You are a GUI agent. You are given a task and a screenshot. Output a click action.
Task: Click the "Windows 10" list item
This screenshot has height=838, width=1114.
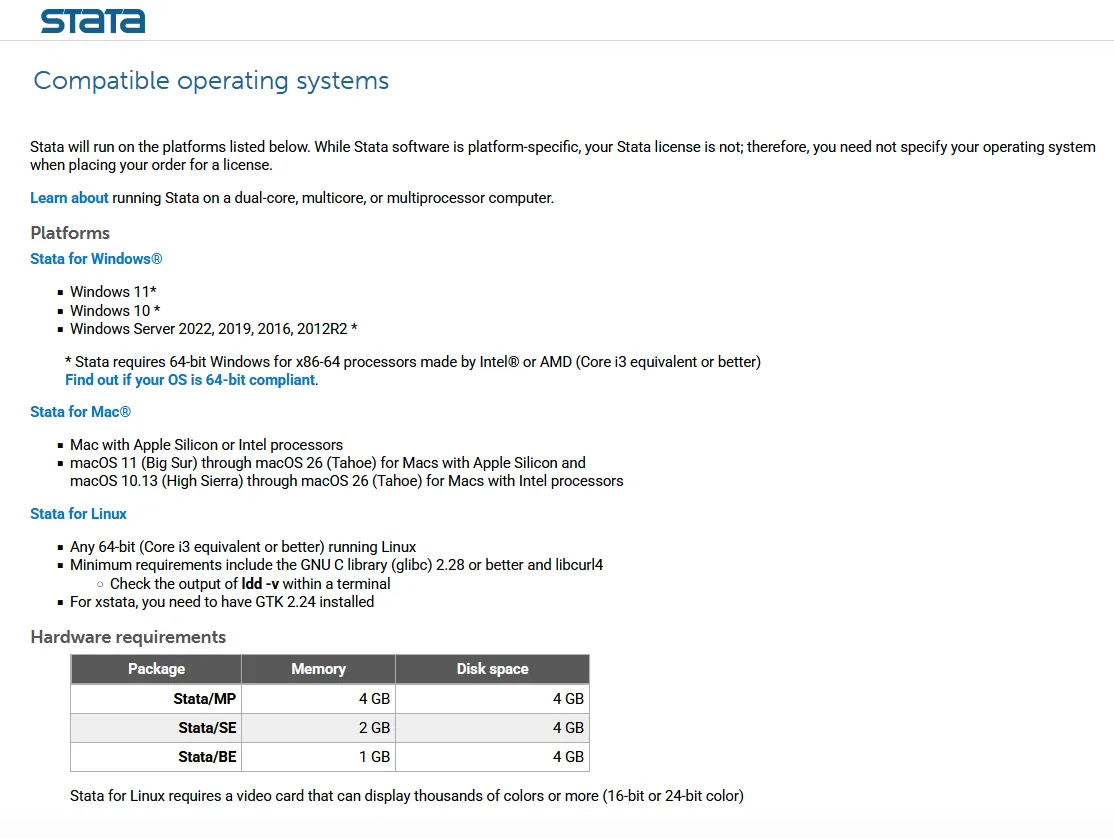(115, 311)
